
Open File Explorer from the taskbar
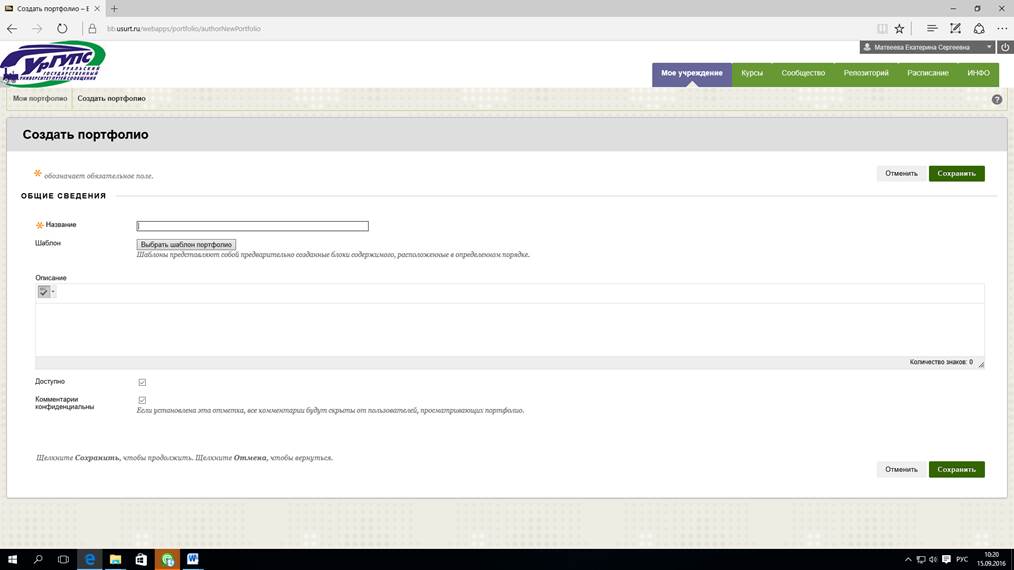tap(115, 559)
